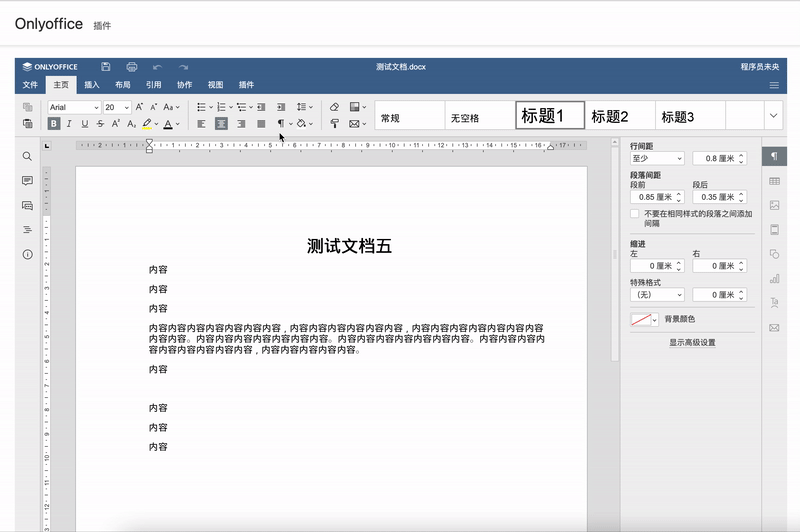Click the print icon in title bar
800x532 pixels.
pyautogui.click(x=131, y=66)
